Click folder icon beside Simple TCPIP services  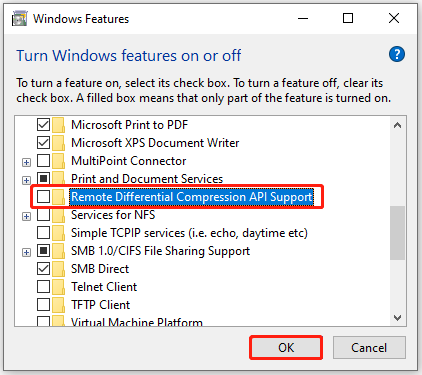click(x=58, y=233)
